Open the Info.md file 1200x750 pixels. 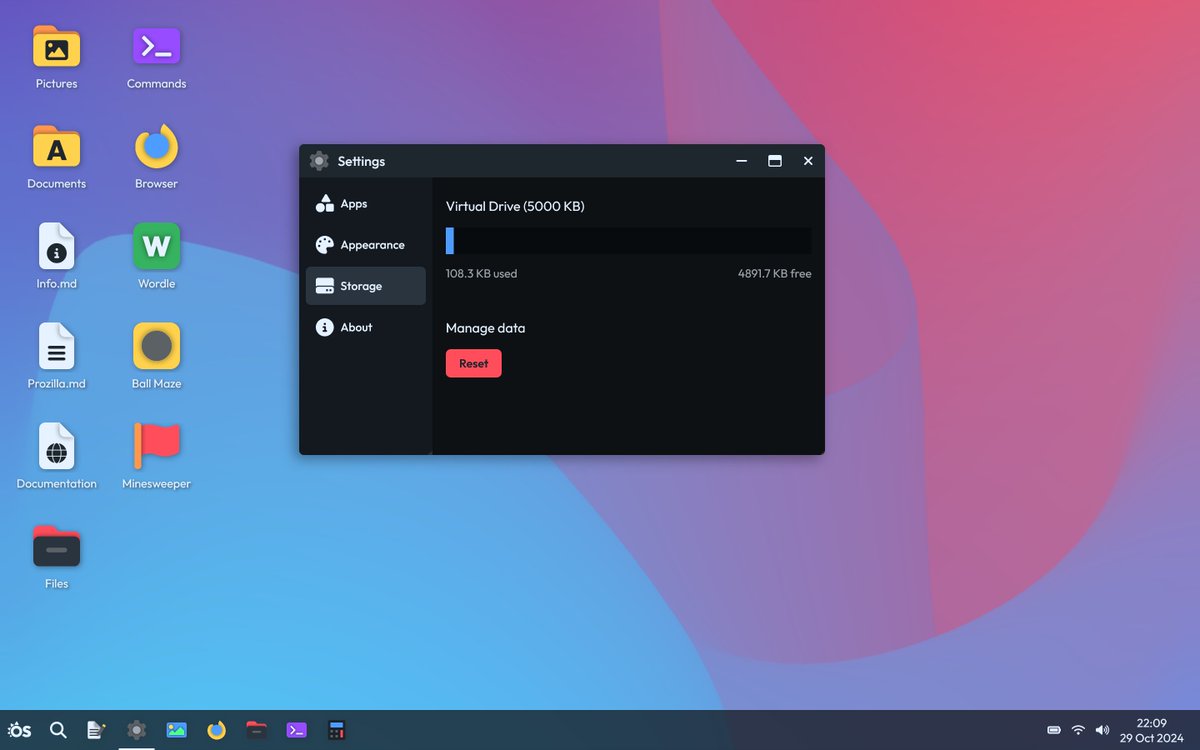(x=56, y=247)
